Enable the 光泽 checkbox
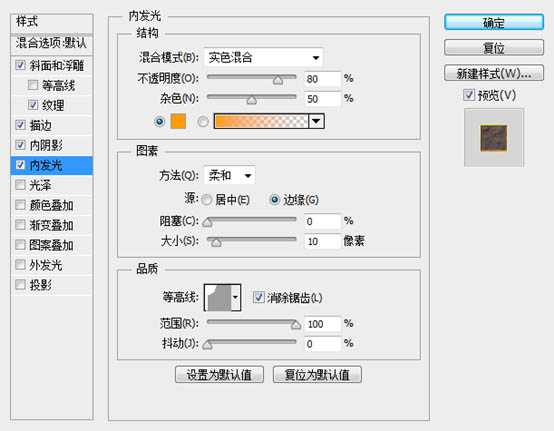The width and height of the screenshot is (554, 431). (20, 185)
